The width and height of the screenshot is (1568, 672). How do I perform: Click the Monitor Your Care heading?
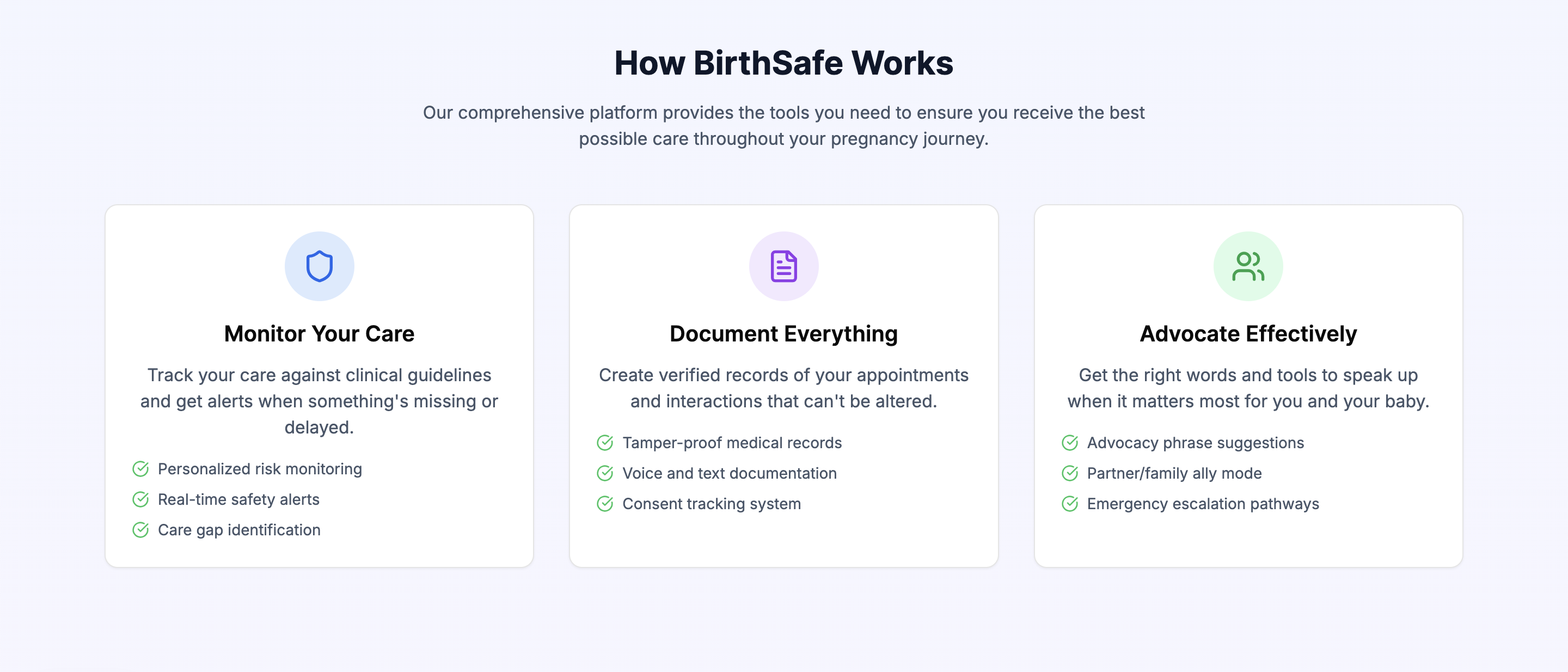point(319,334)
